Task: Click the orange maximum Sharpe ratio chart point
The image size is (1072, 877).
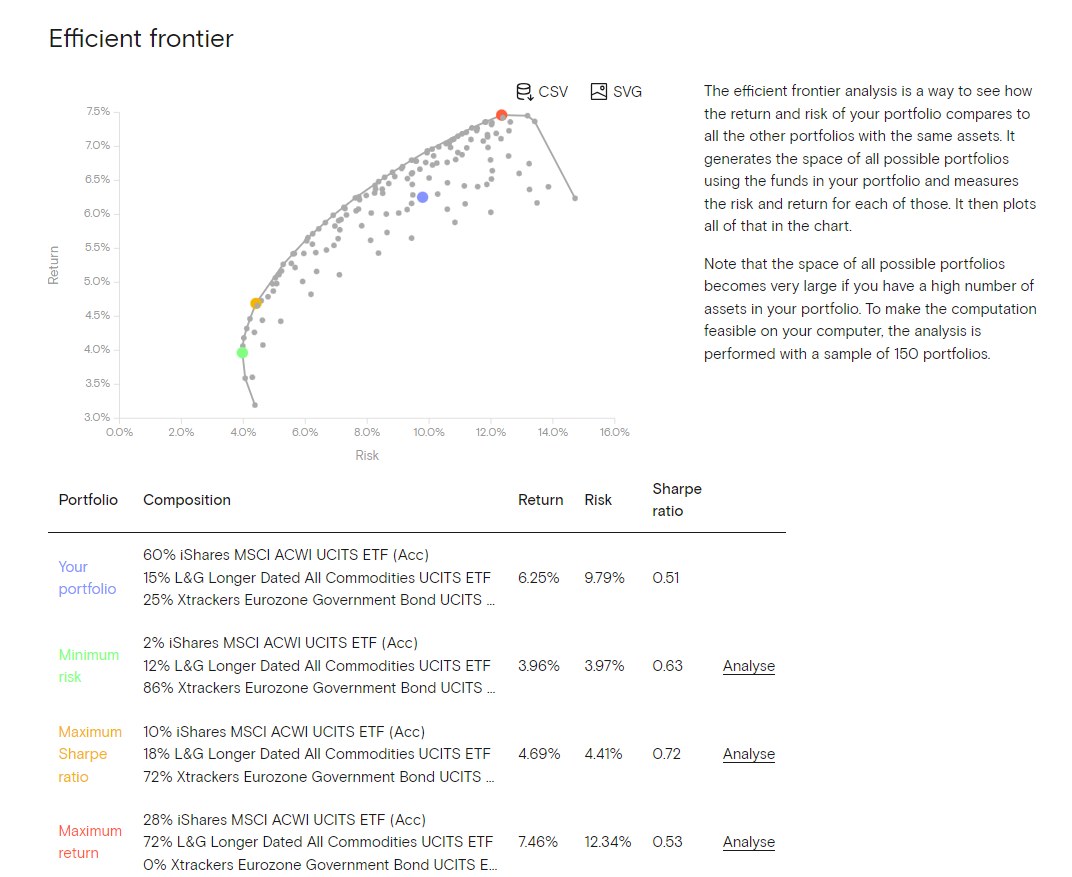Action: pyautogui.click(x=256, y=303)
